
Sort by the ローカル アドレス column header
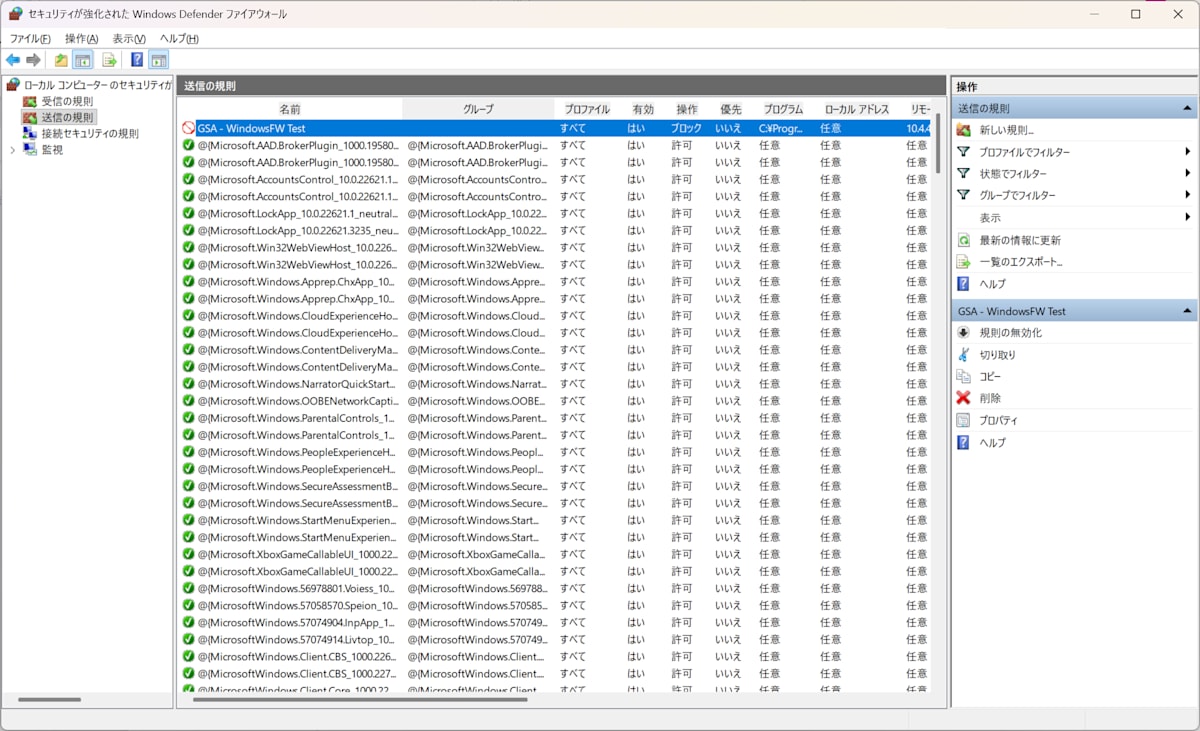(x=857, y=108)
